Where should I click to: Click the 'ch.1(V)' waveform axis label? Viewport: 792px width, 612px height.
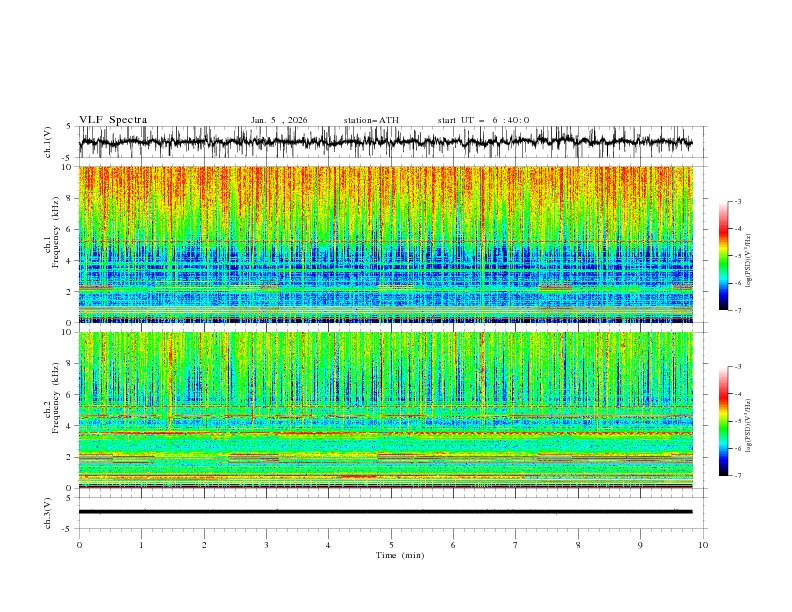tap(48, 142)
